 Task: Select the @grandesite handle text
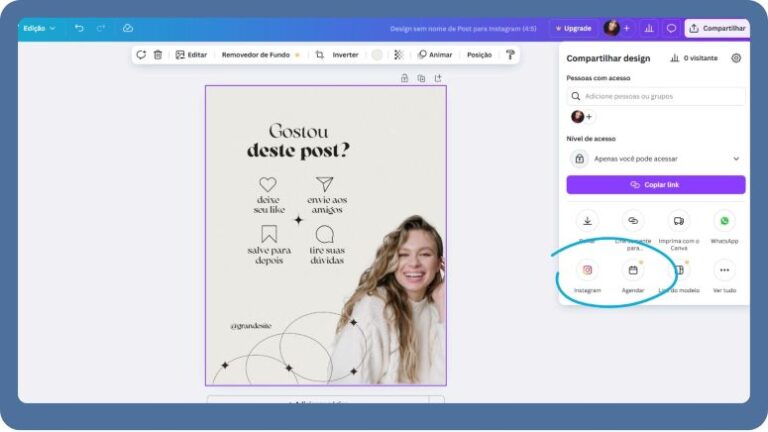(x=251, y=326)
